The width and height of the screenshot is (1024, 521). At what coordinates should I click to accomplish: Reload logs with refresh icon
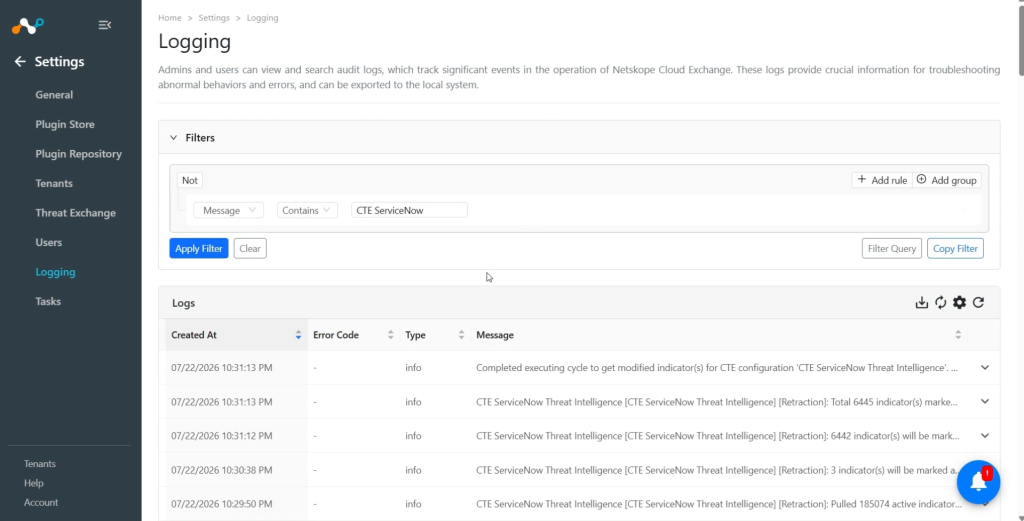coord(978,302)
